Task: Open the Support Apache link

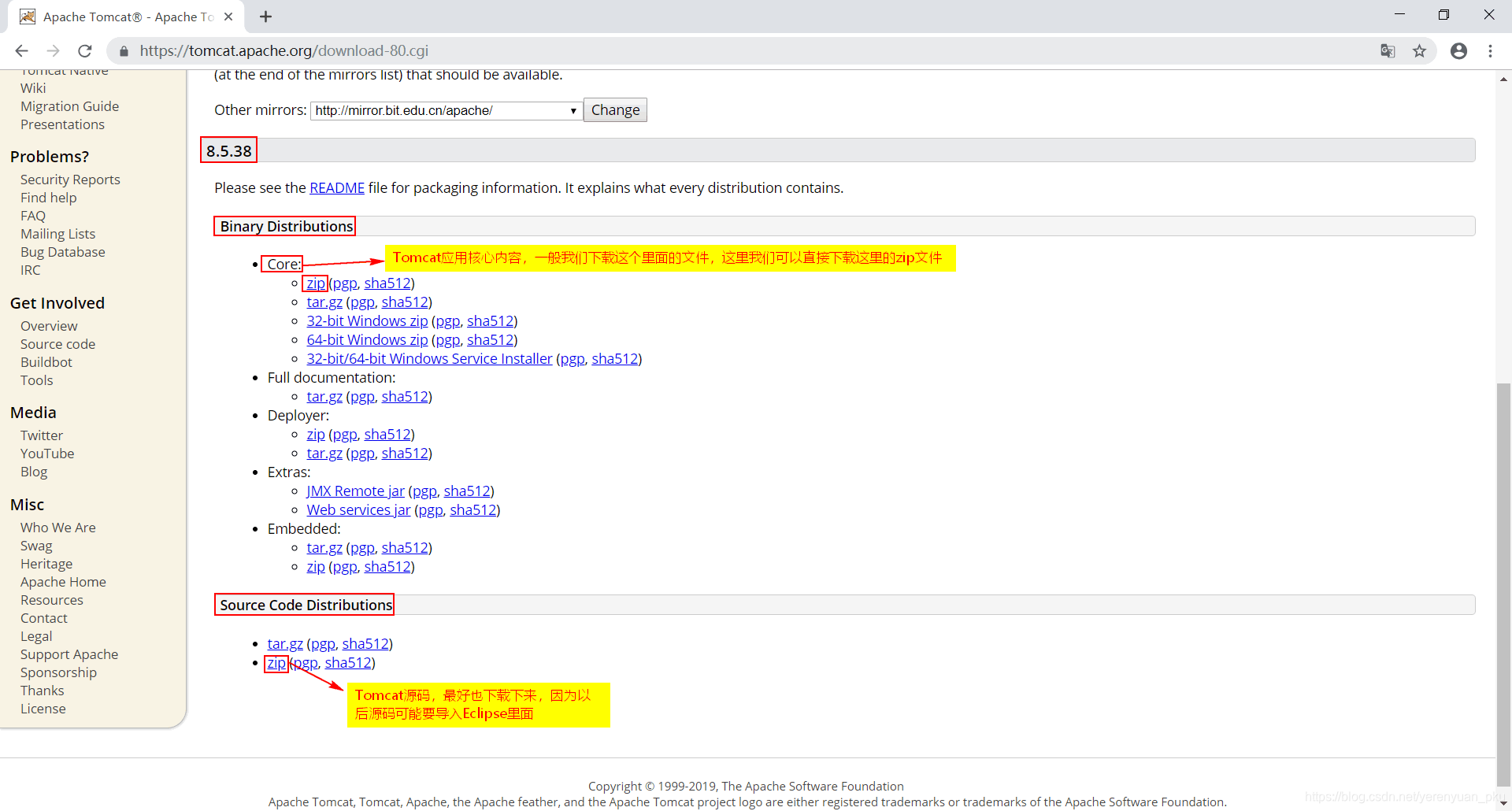Action: coord(69,654)
